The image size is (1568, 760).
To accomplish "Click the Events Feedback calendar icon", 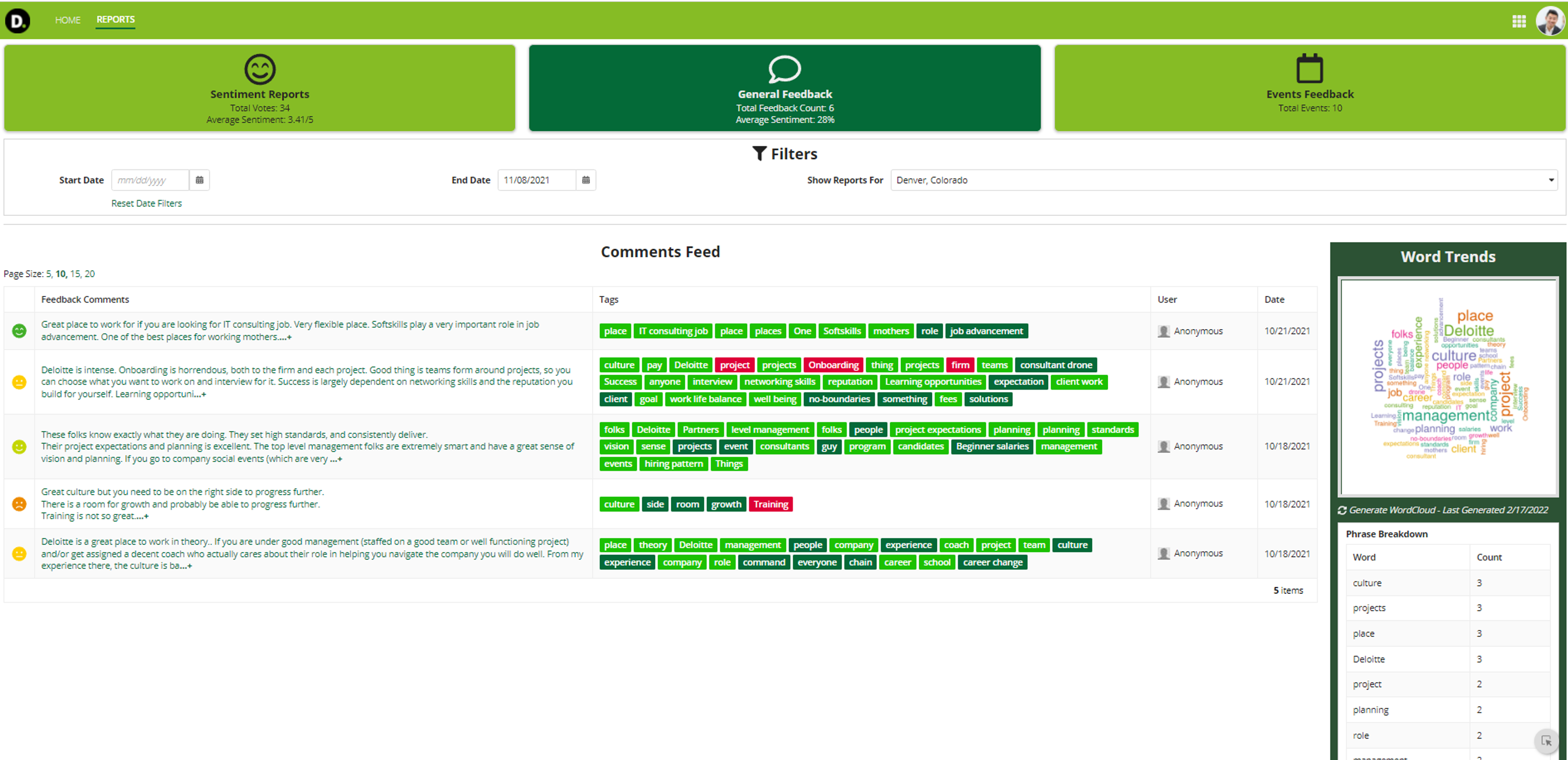I will (x=1309, y=68).
